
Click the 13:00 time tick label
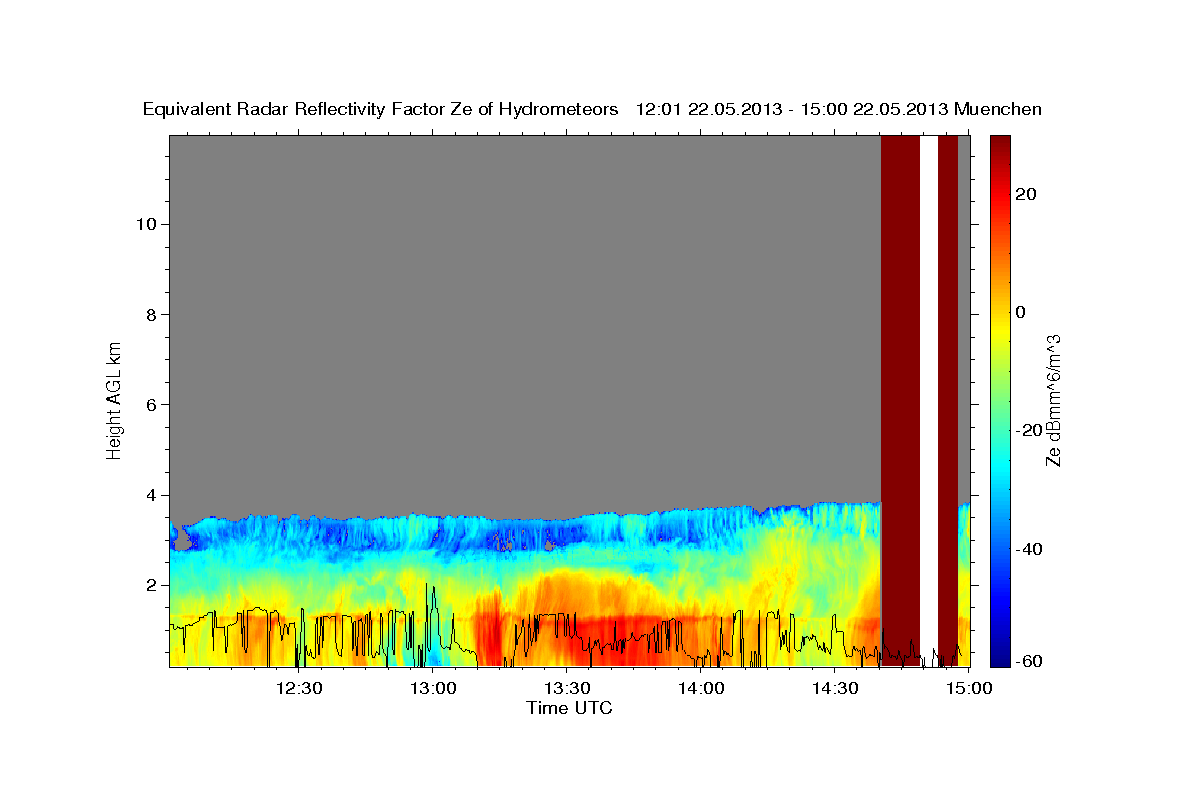click(433, 688)
